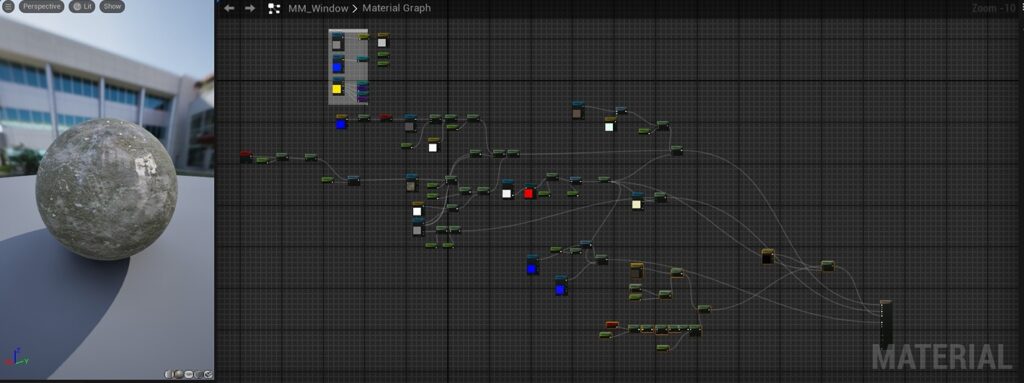Select the pale mint swatch node

[609, 125]
